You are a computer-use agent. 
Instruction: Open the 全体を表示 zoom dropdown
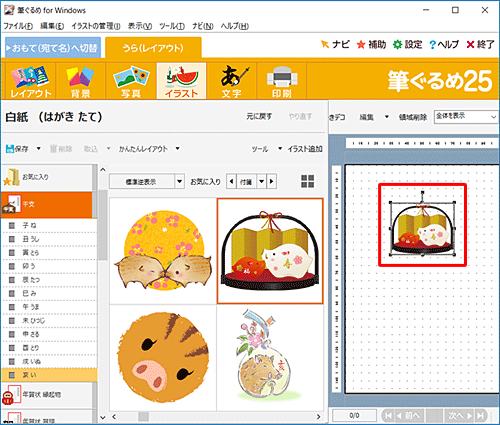tap(466, 117)
